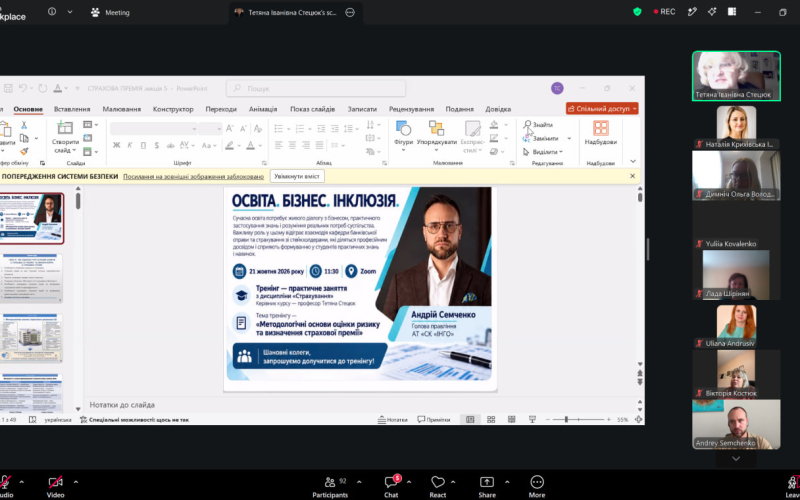Open the Конструктор ribbon tab

[173, 109]
